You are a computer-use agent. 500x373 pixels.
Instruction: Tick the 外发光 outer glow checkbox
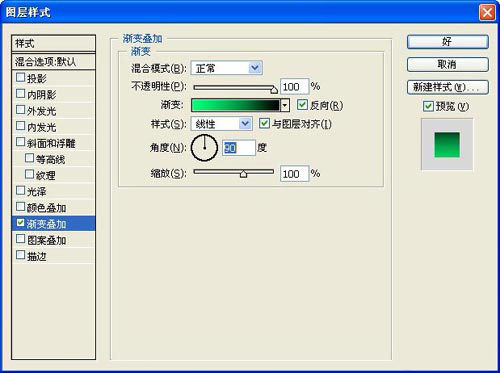tap(20, 110)
